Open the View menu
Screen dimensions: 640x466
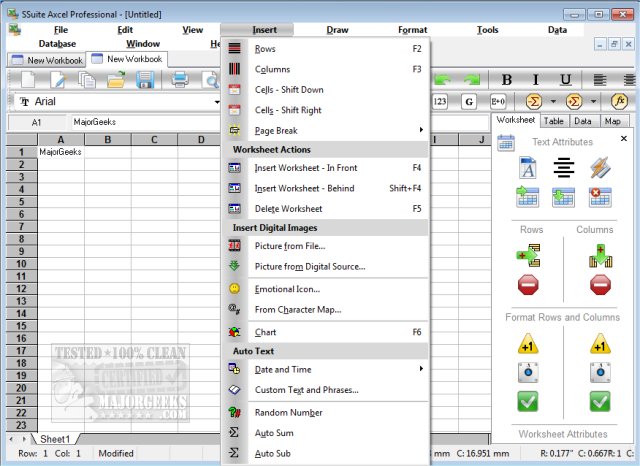tap(193, 30)
